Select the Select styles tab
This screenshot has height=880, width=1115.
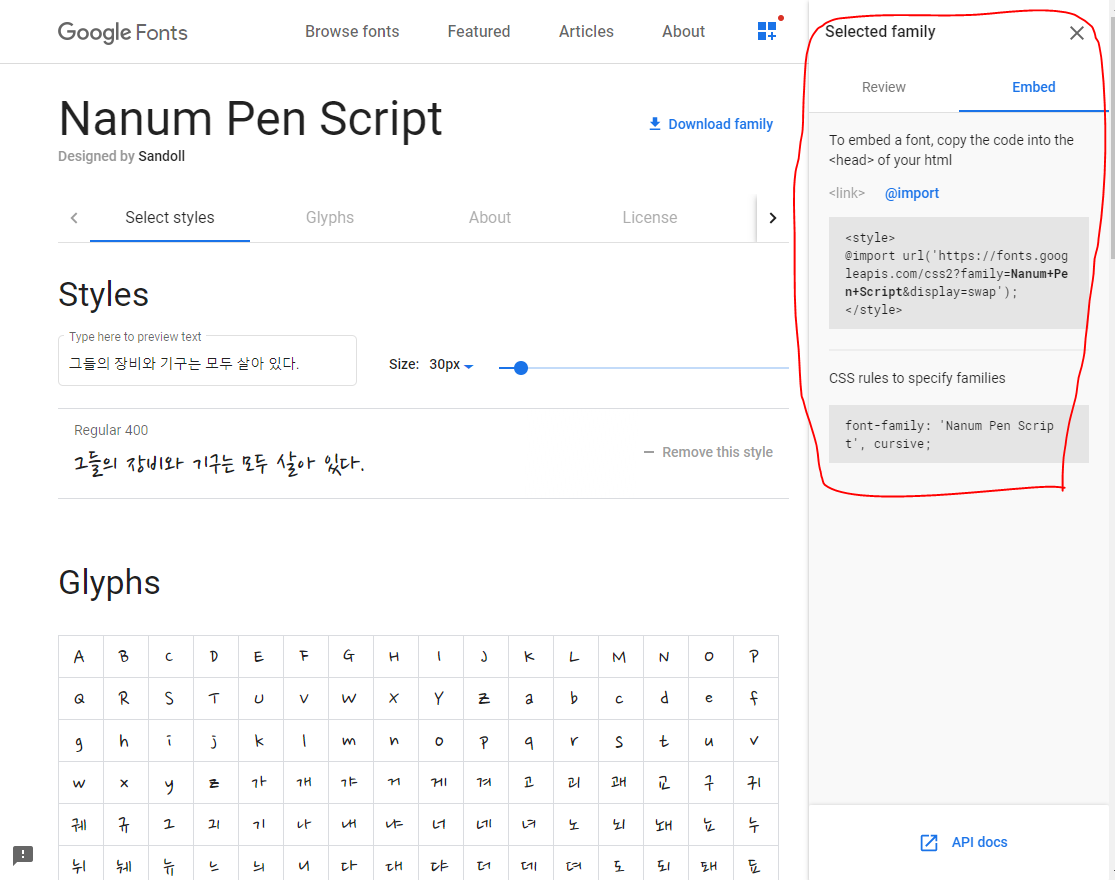pyautogui.click(x=170, y=218)
